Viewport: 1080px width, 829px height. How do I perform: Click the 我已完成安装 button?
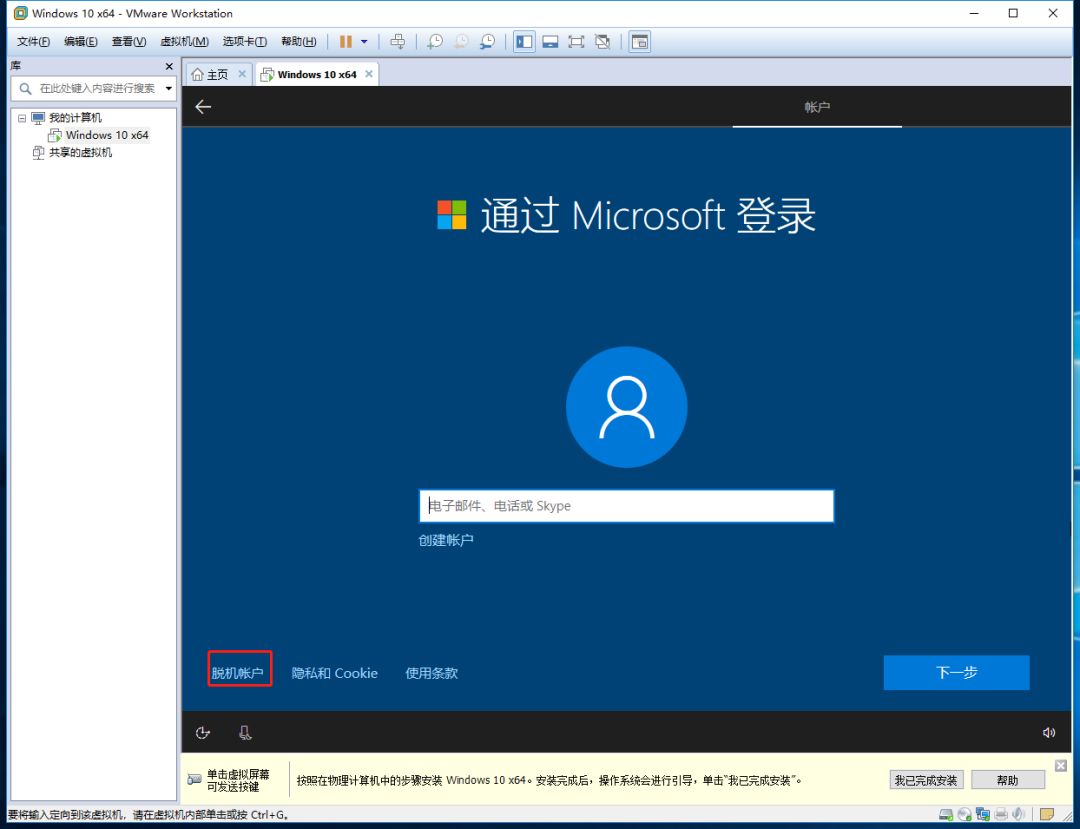coord(926,780)
